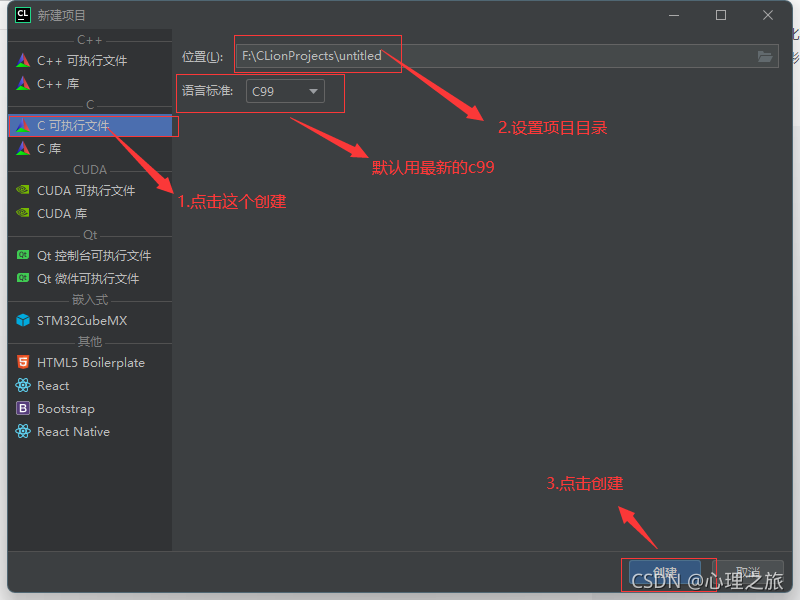This screenshot has height=600, width=800.
Task: Select the React Native project type
Action: coord(90,432)
